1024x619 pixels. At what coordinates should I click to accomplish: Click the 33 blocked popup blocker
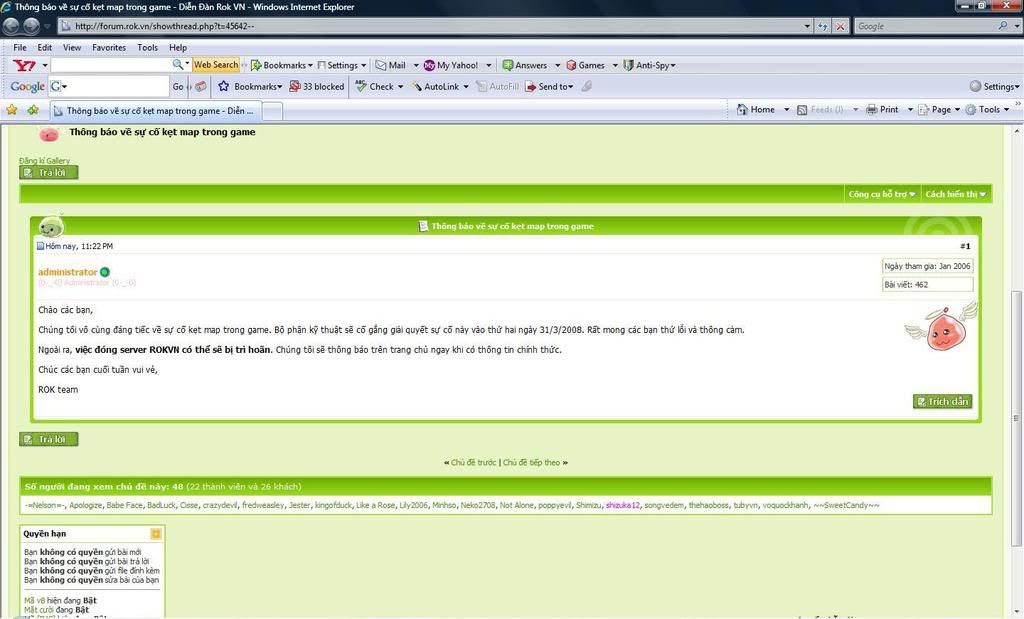pyautogui.click(x=316, y=87)
